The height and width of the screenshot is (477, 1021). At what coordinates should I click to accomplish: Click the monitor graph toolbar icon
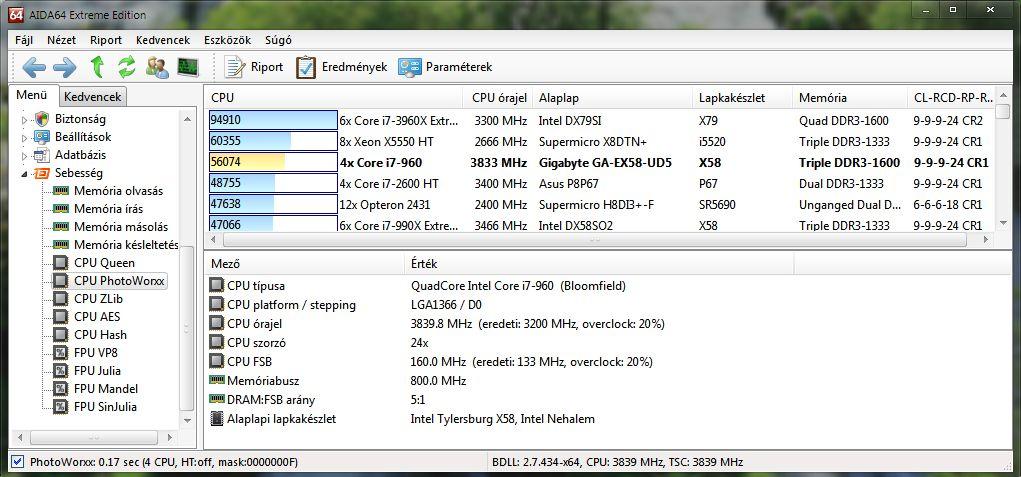(x=188, y=67)
